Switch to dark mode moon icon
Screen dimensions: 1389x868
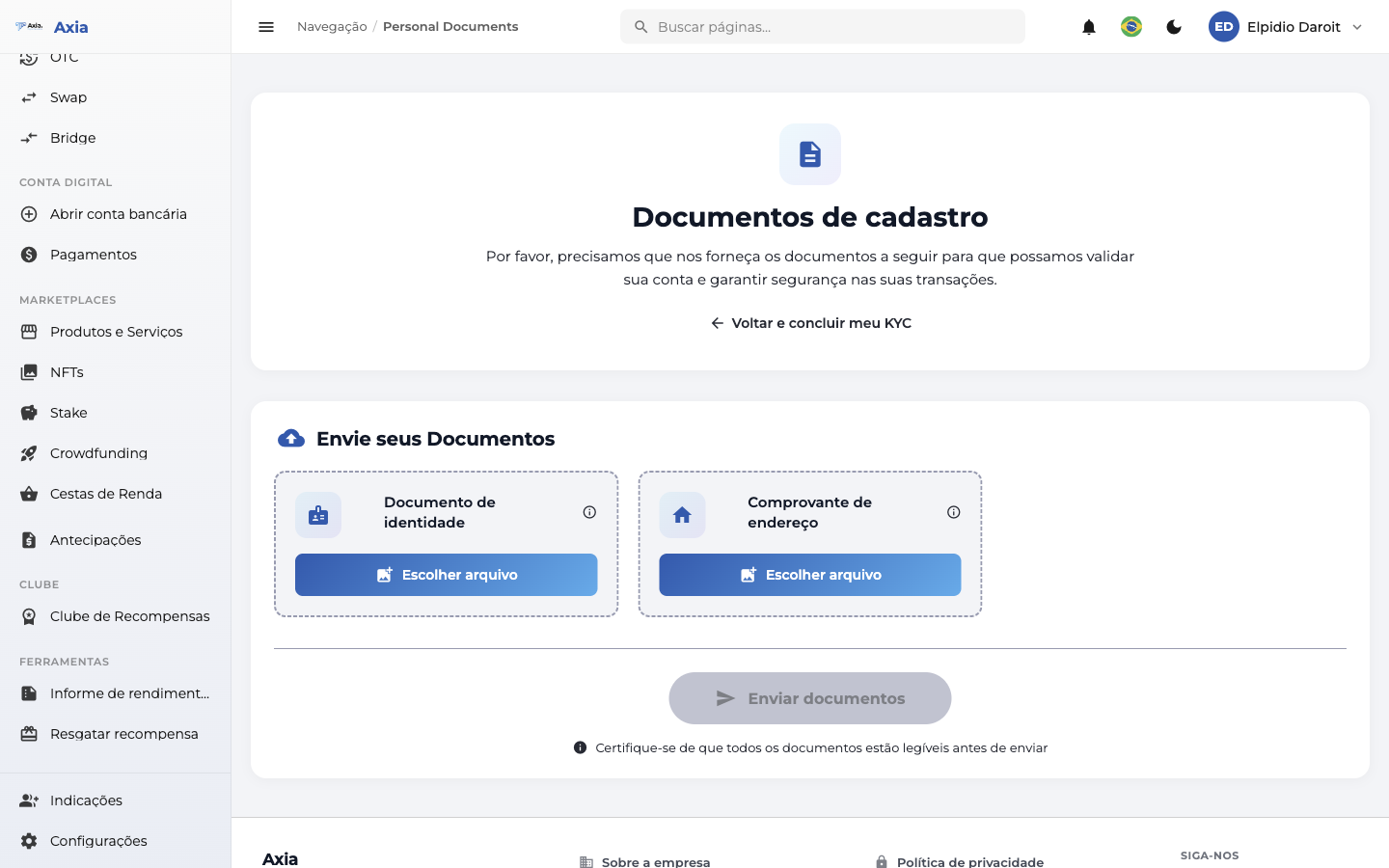click(1174, 27)
